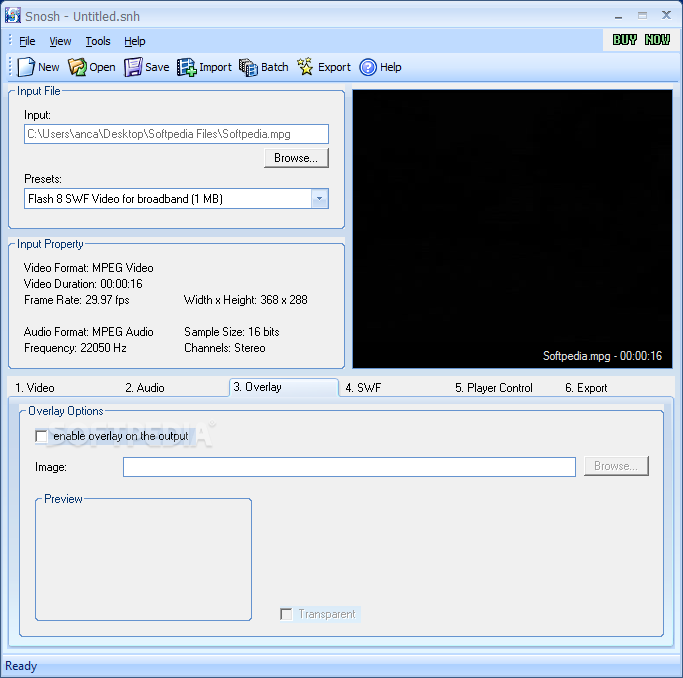The height and width of the screenshot is (678, 683).
Task: Click the black video preview area
Action: coord(512,229)
